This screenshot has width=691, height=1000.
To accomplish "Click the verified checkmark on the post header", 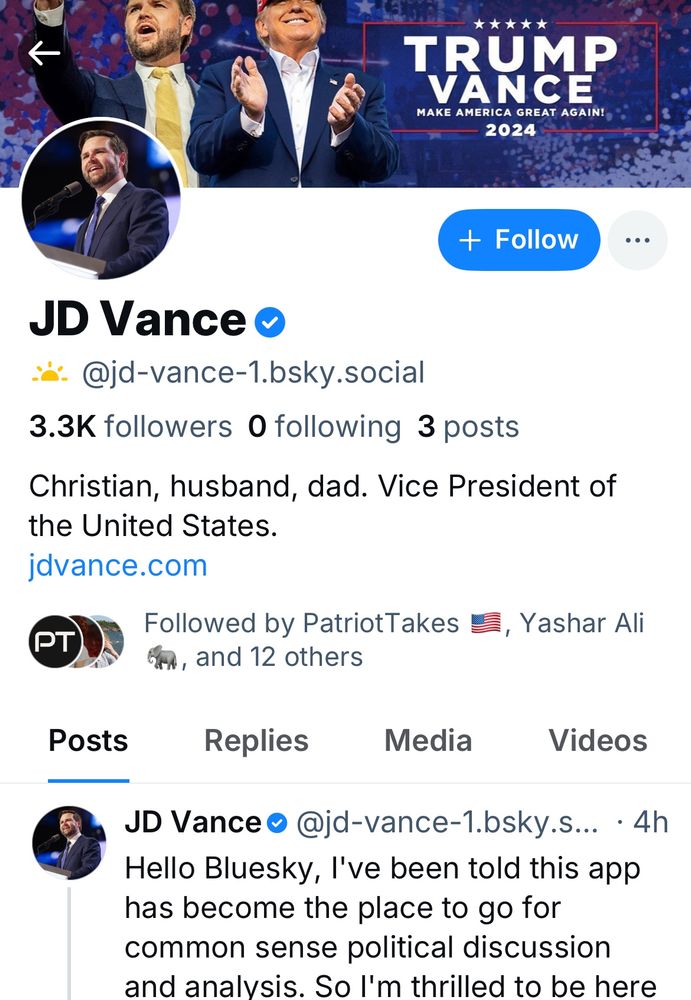I will click(279, 821).
